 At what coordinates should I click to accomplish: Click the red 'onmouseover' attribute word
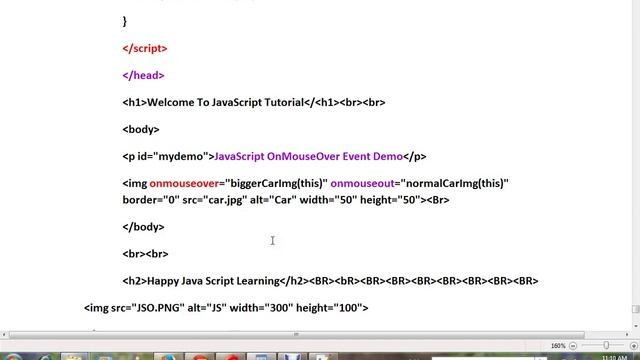pyautogui.click(x=184, y=183)
